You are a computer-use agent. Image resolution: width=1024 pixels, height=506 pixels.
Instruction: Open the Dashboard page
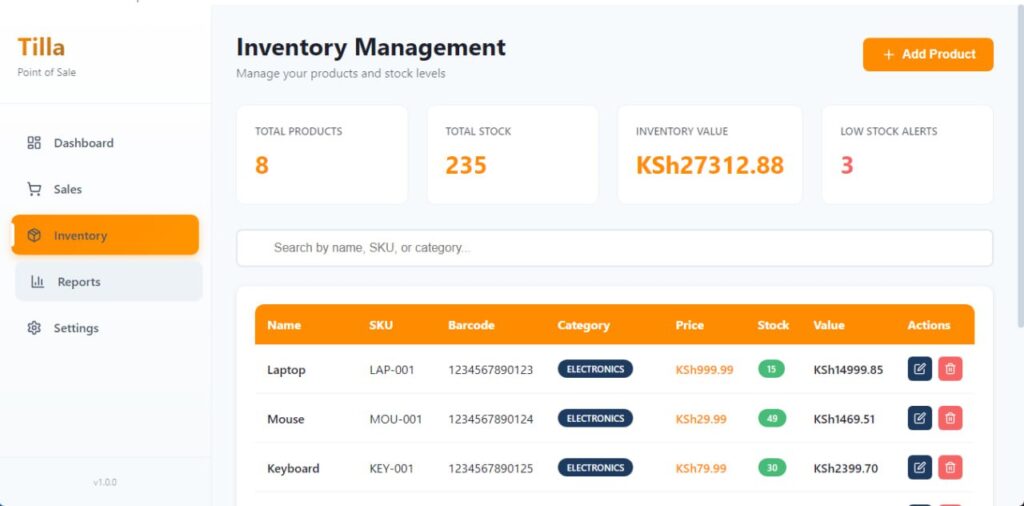point(83,143)
